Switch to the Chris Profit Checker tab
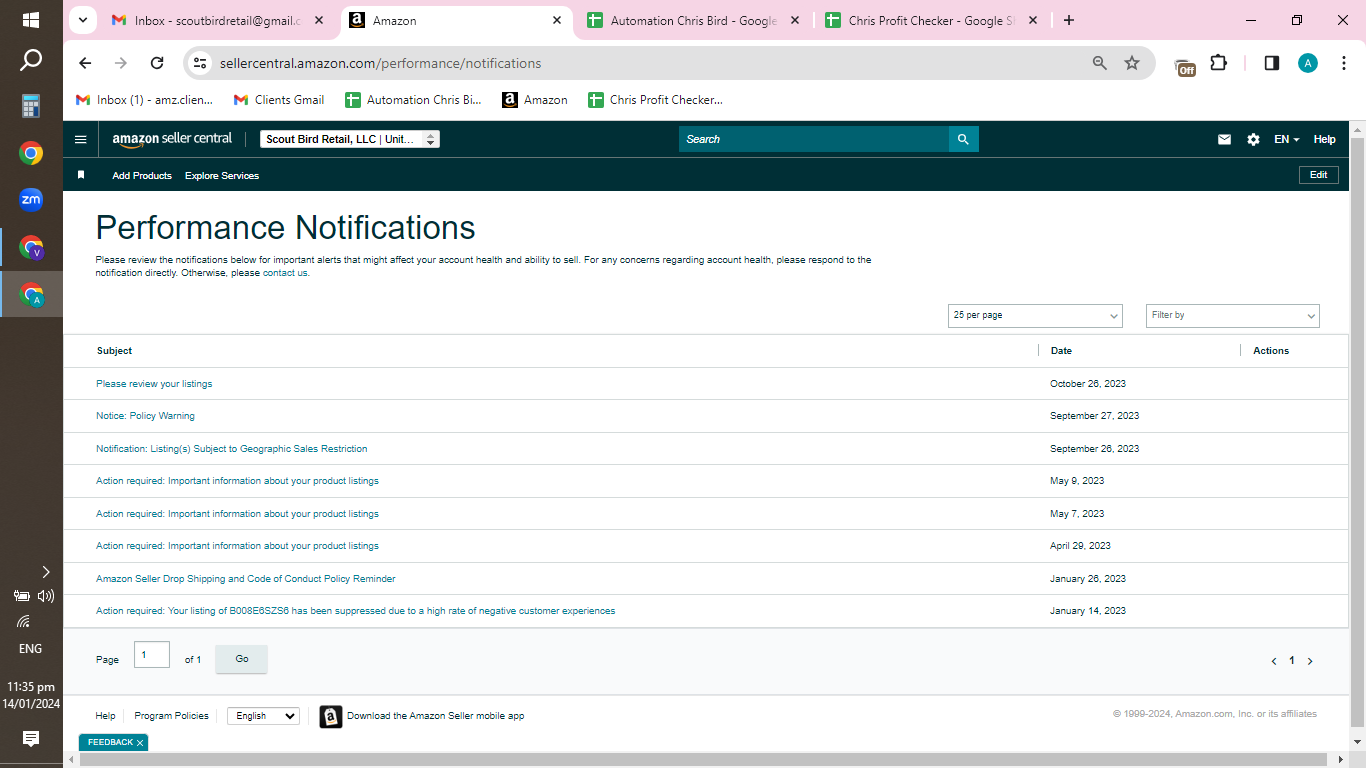Image resolution: width=1366 pixels, height=768 pixels. coord(932,20)
